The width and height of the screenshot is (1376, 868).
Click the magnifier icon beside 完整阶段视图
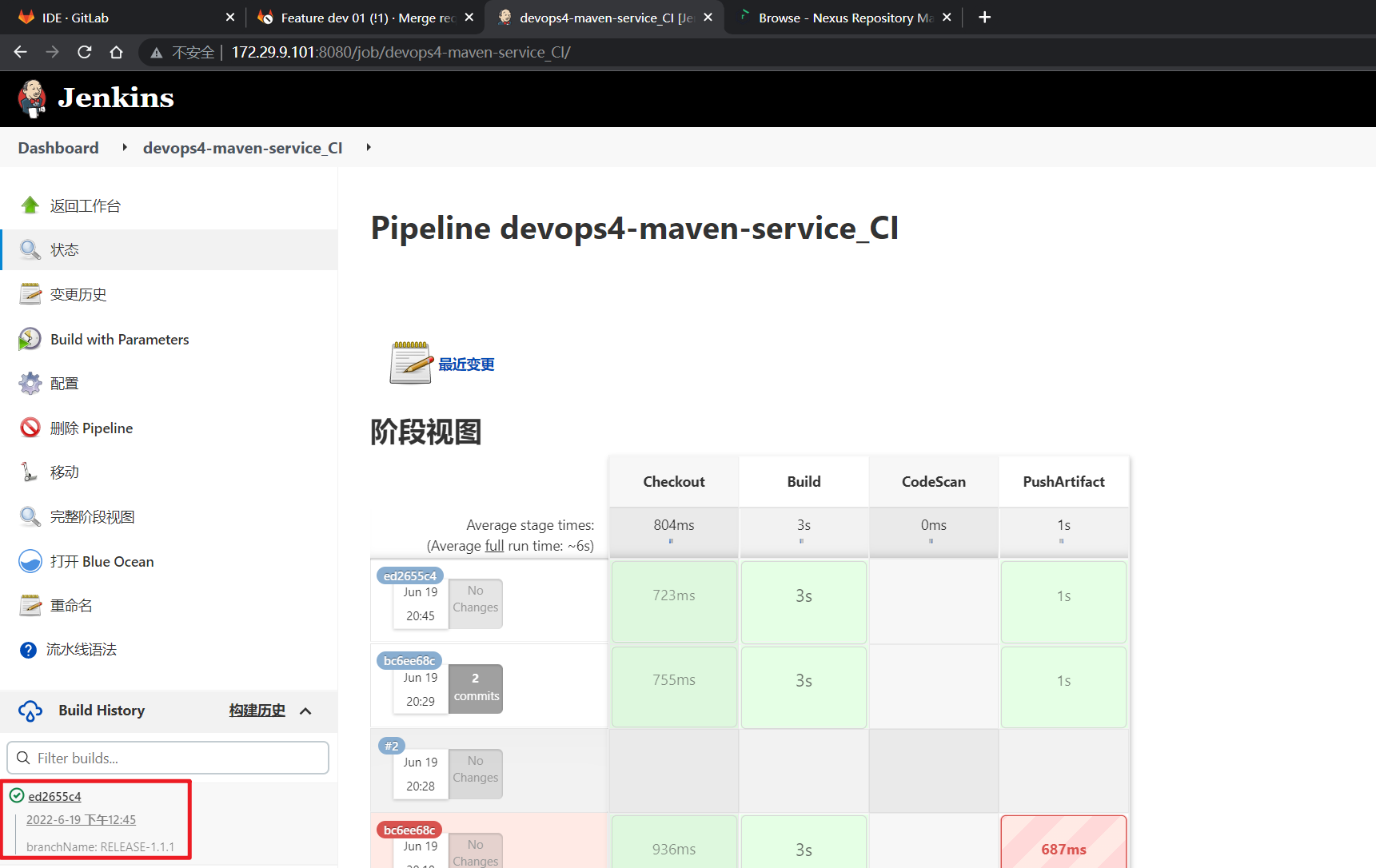(30, 516)
